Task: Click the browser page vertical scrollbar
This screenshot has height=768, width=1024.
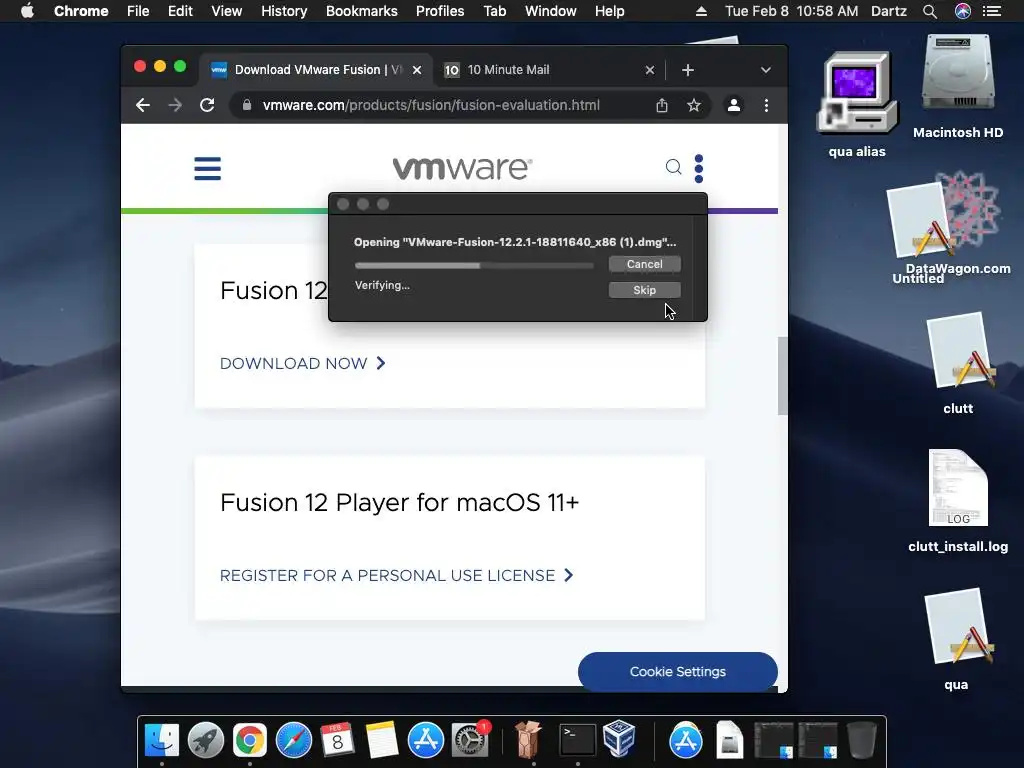Action: click(782, 376)
